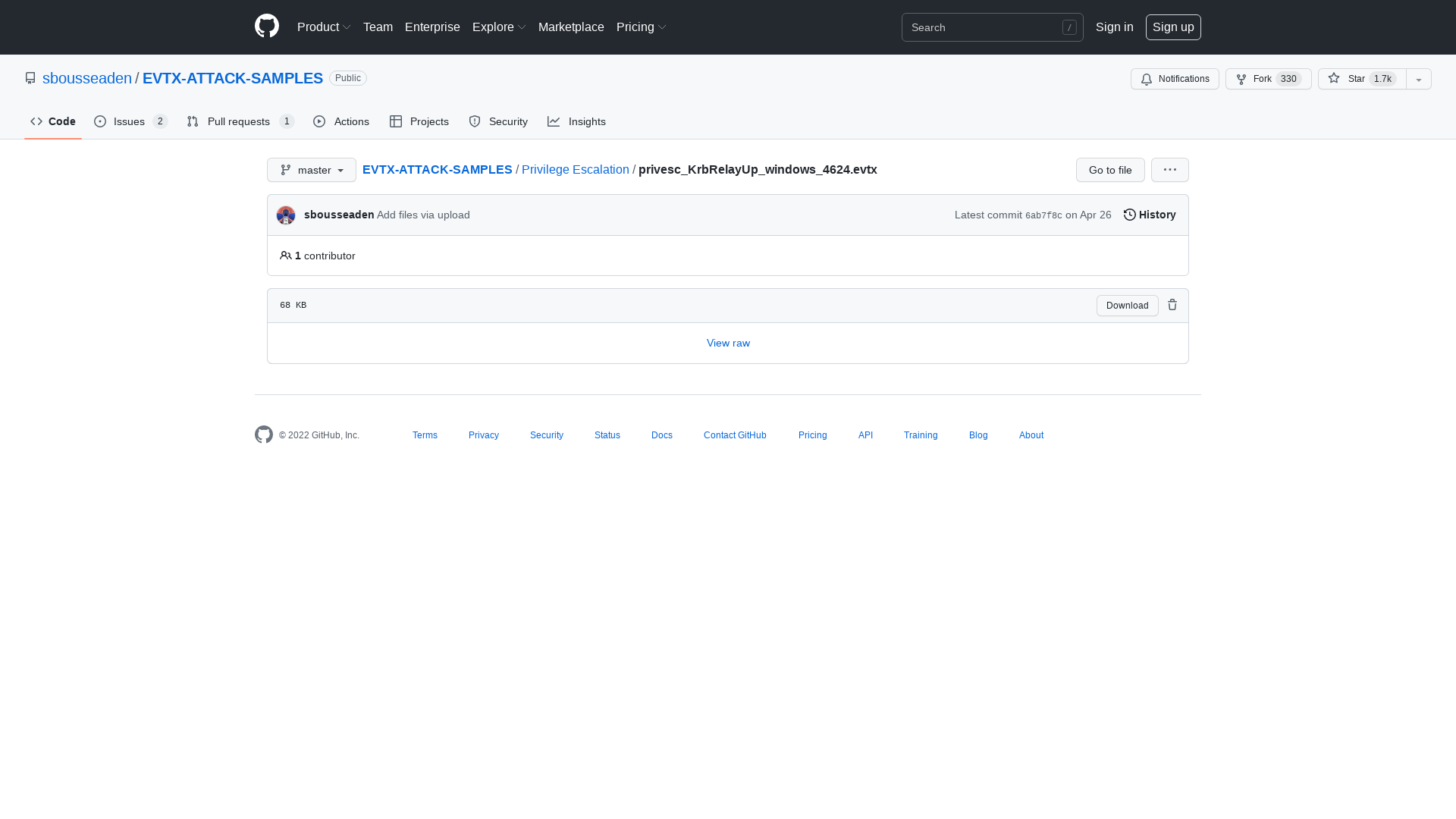Open Team in the header navigation
This screenshot has width=1456, height=819.
coord(378,27)
